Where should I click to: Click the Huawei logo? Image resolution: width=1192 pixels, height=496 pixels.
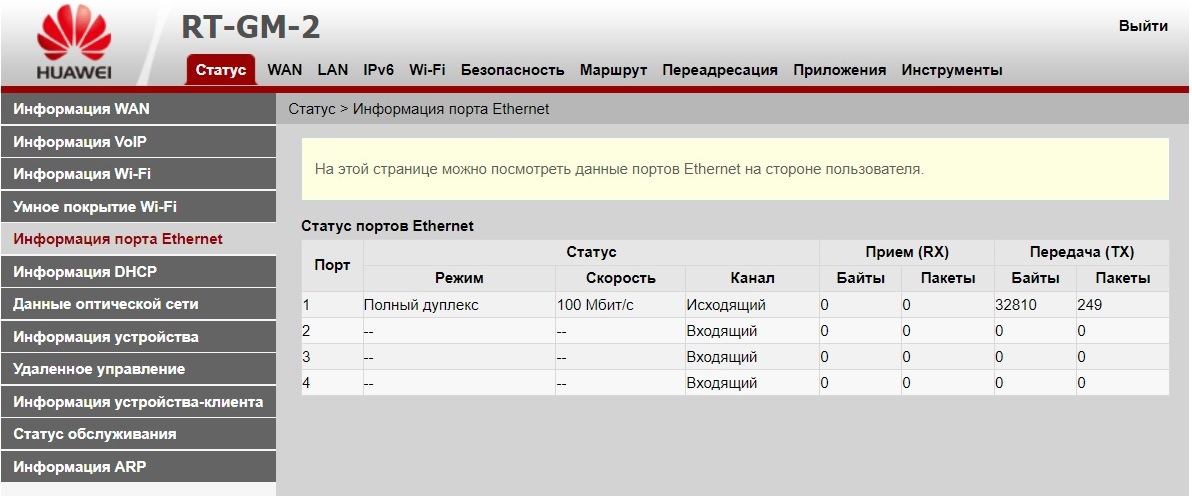click(74, 42)
